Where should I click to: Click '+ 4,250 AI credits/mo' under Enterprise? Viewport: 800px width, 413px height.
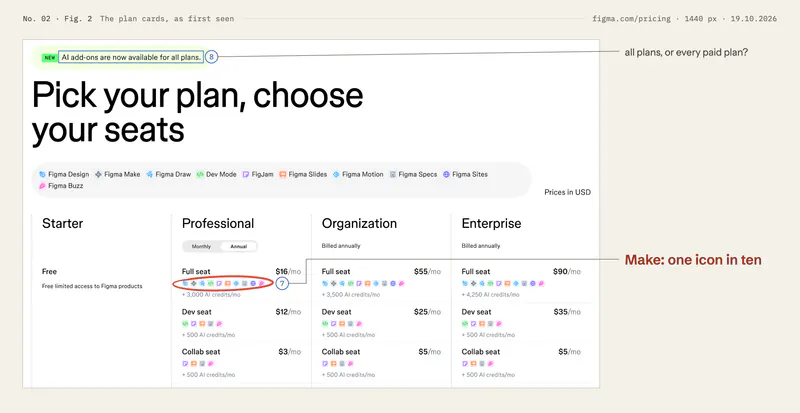tap(491, 295)
